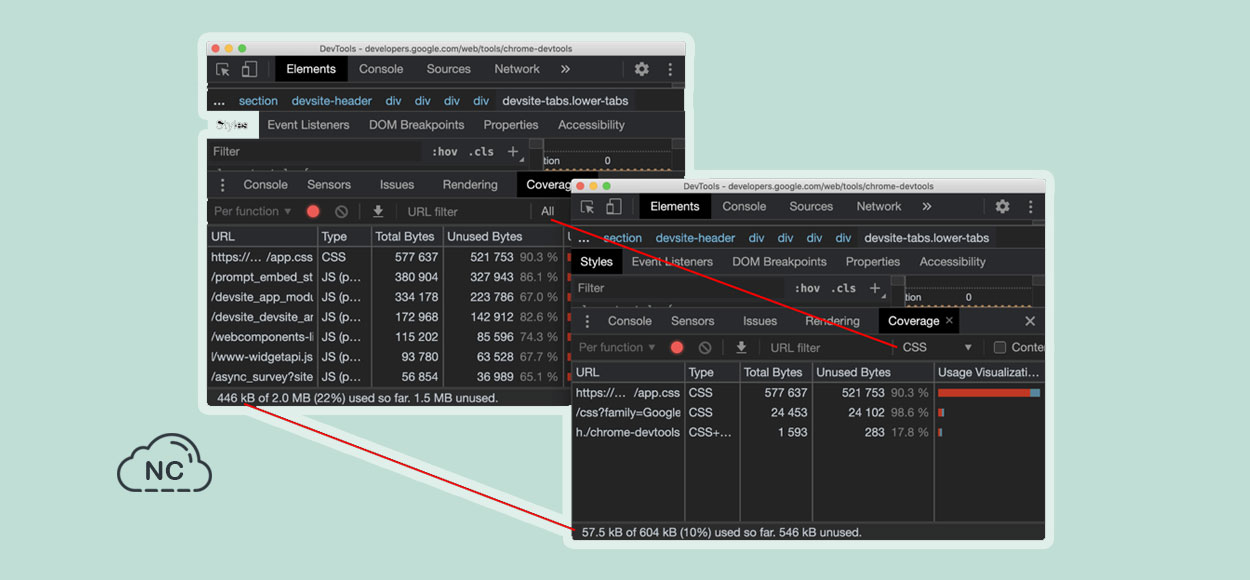This screenshot has width=1250, height=580.
Task: Click clear coverage icon in front window
Action: (705, 347)
